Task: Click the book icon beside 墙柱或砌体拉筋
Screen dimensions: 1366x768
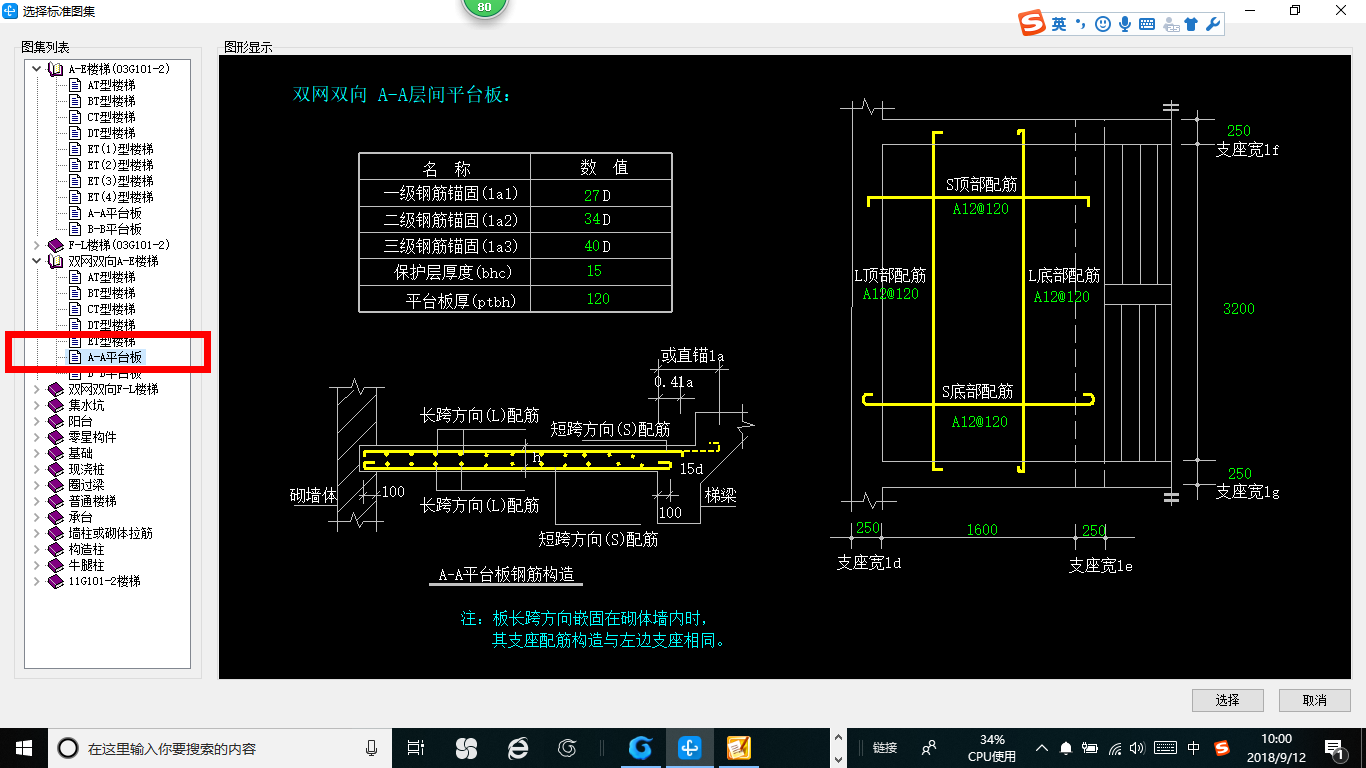Action: click(x=56, y=533)
